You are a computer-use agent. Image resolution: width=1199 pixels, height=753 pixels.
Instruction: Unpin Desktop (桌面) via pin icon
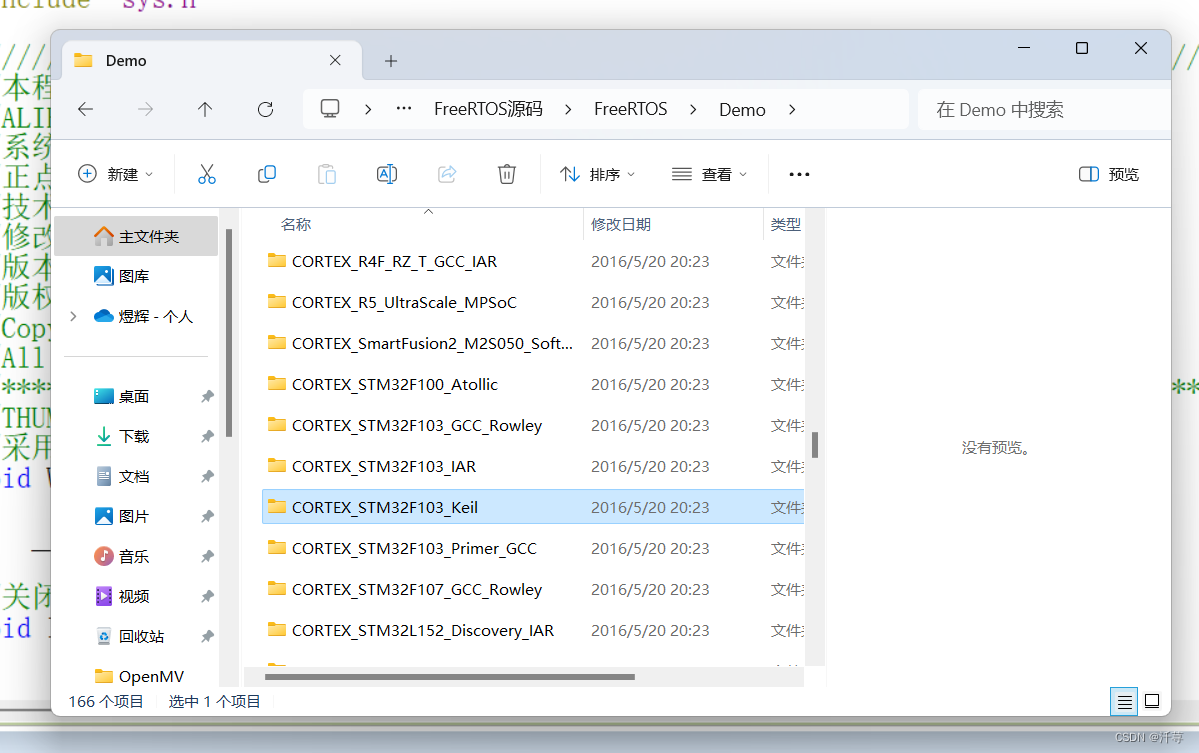tap(207, 396)
